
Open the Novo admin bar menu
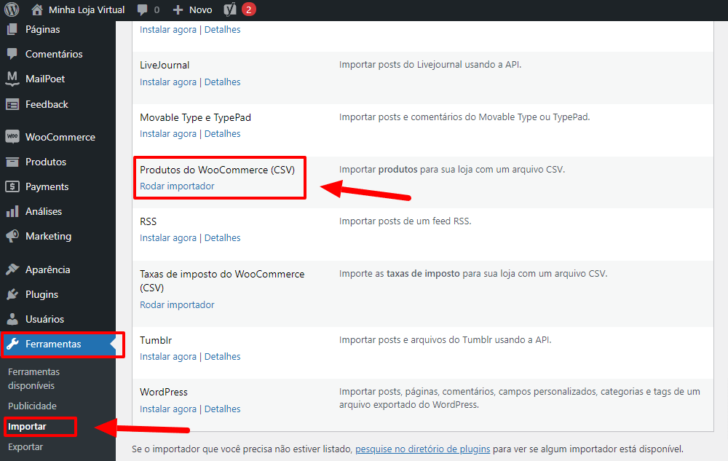pyautogui.click(x=201, y=10)
